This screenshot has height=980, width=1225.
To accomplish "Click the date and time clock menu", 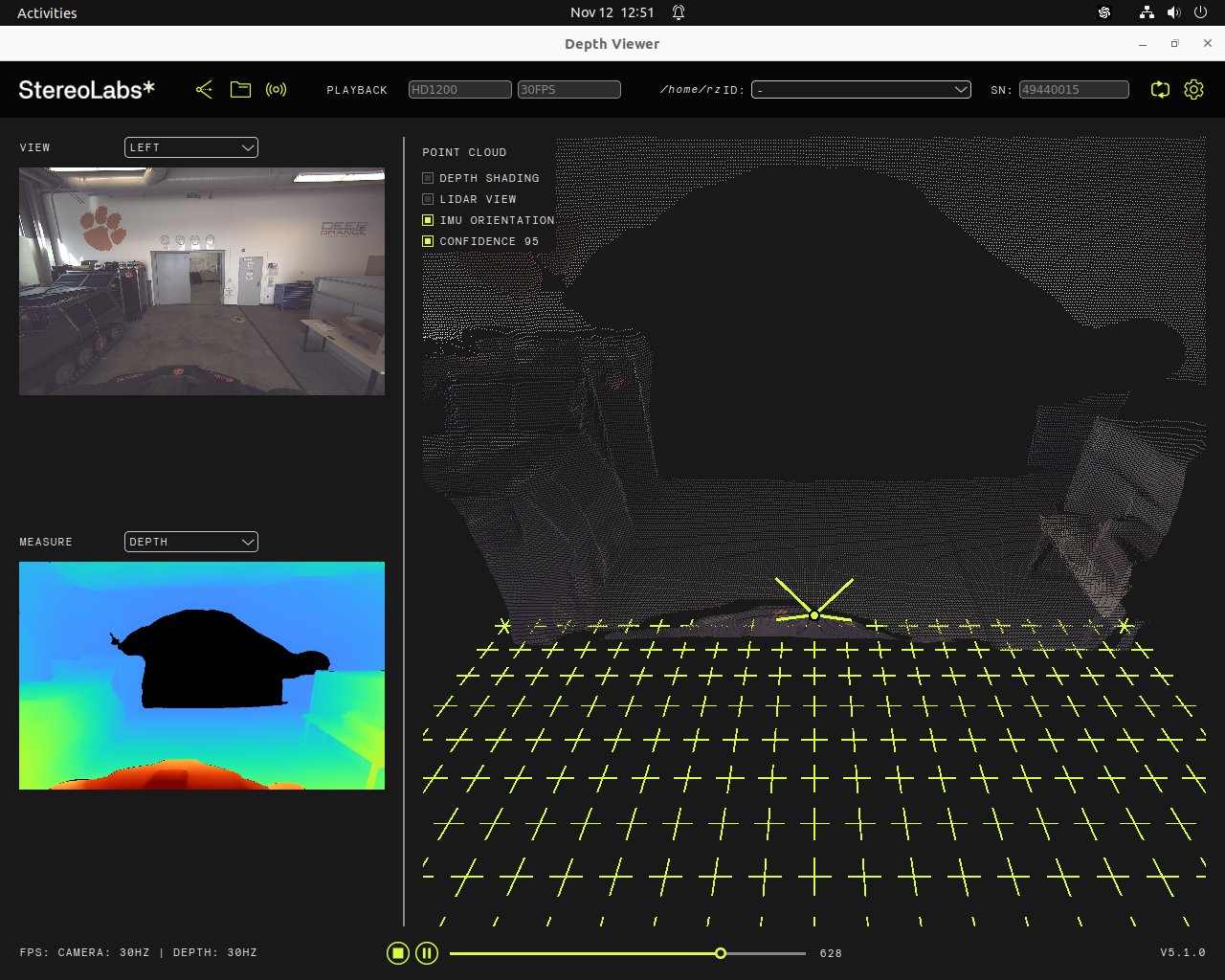I will pyautogui.click(x=612, y=12).
